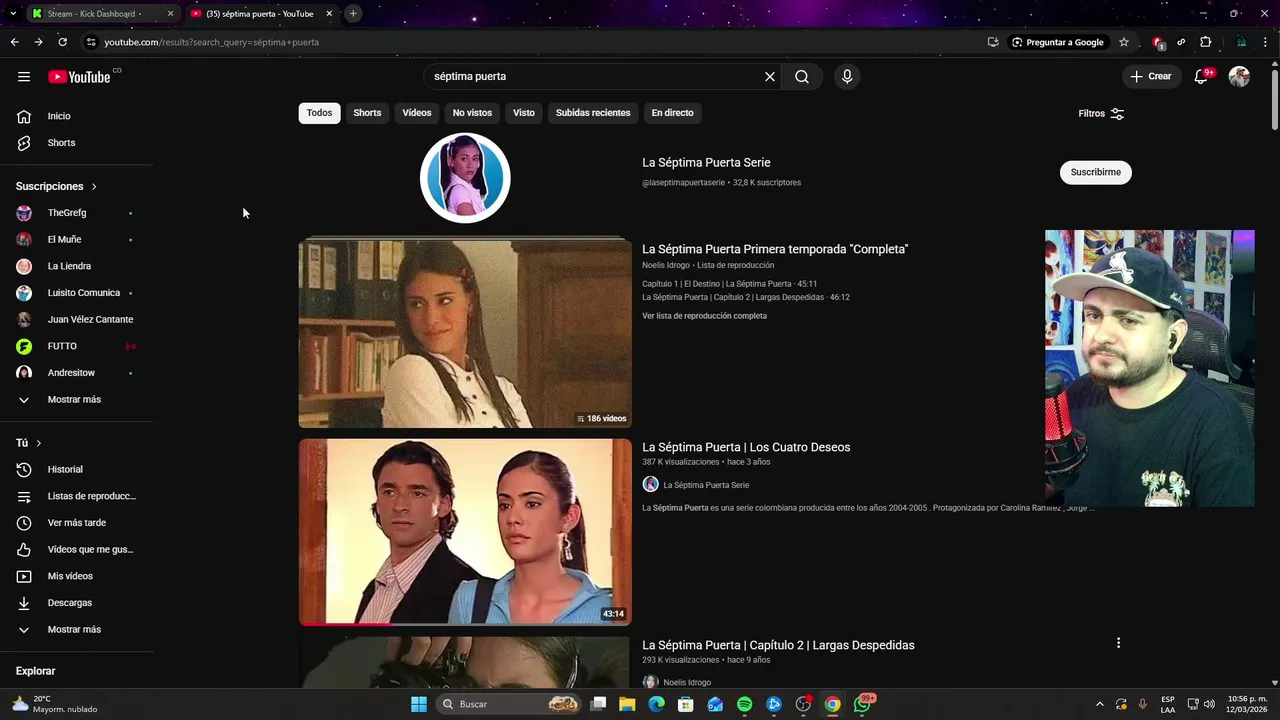Close the Kick Dashboard tab

[170, 14]
